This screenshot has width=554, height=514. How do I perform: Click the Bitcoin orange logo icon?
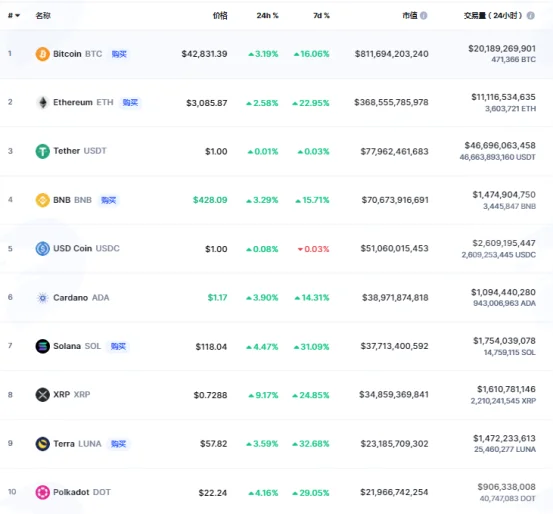coord(42,54)
